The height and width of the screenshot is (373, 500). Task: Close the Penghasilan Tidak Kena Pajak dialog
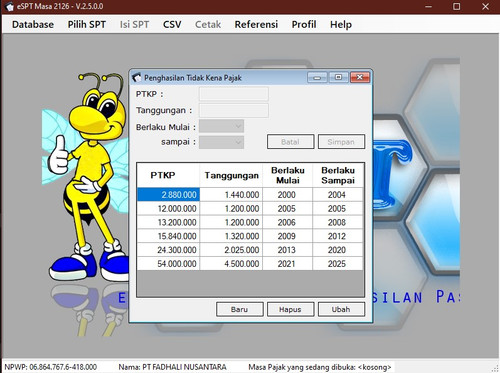click(360, 77)
